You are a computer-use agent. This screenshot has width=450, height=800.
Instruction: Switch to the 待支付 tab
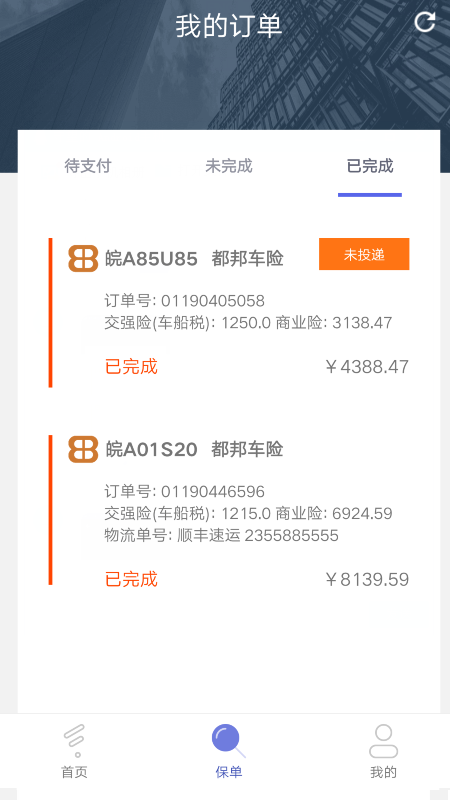88,166
